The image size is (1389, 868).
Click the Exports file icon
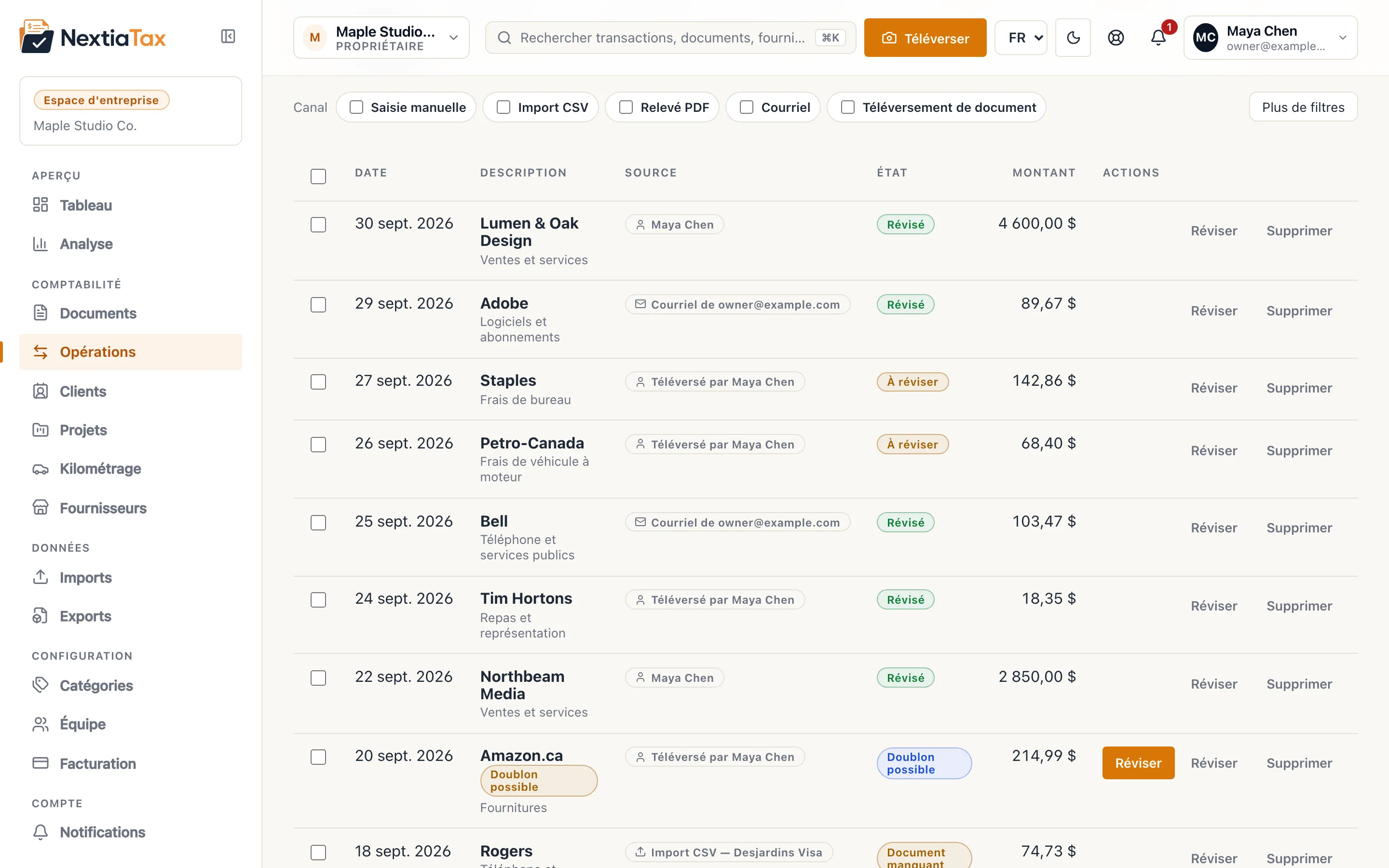click(40, 616)
